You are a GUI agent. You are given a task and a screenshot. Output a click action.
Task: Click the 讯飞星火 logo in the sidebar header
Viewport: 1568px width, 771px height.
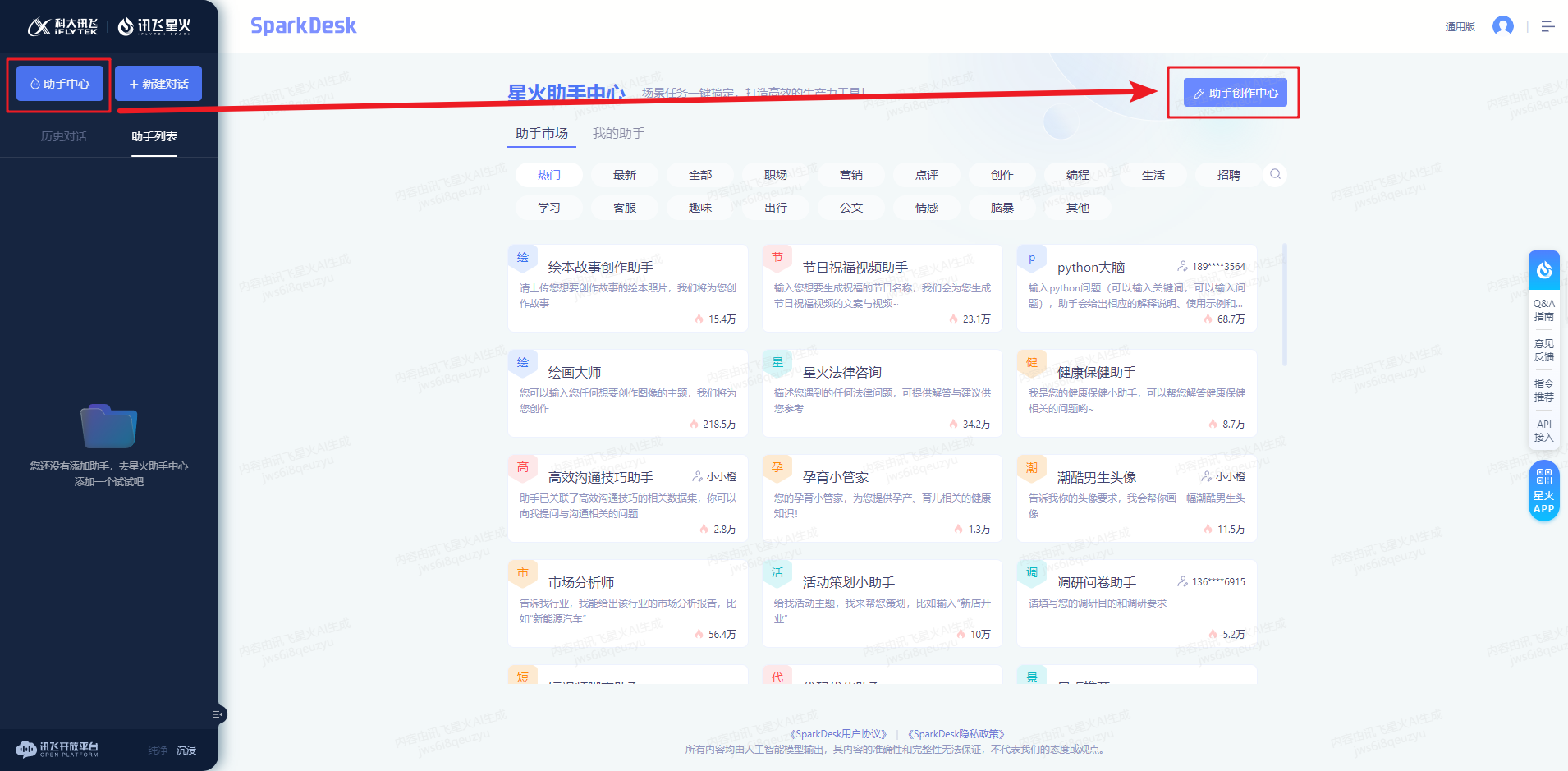(154, 26)
